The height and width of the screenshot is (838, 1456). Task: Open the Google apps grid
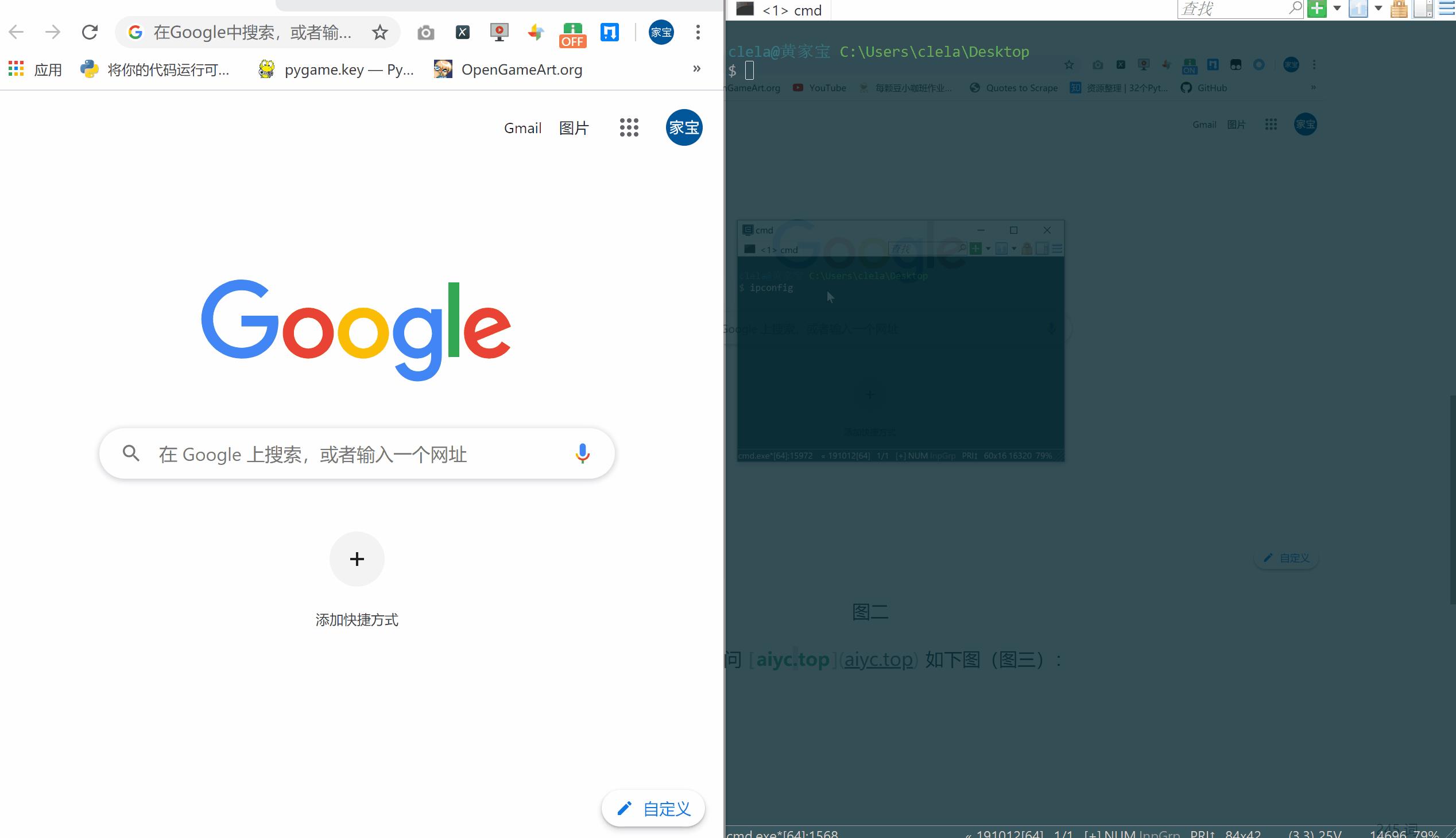[629, 128]
